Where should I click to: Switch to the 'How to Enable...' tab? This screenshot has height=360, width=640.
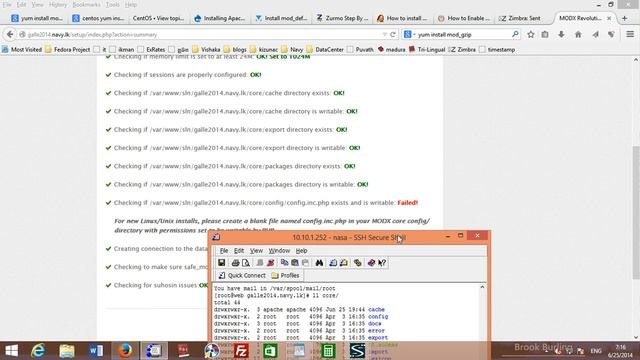[464, 18]
